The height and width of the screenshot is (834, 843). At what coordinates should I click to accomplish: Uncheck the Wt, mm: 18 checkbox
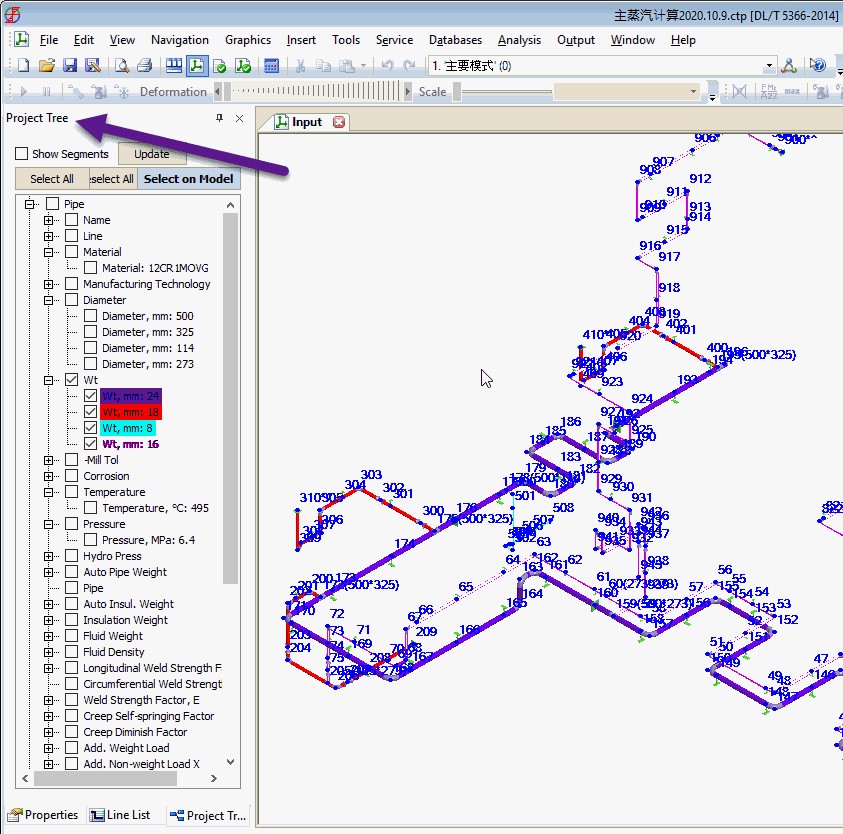[90, 412]
